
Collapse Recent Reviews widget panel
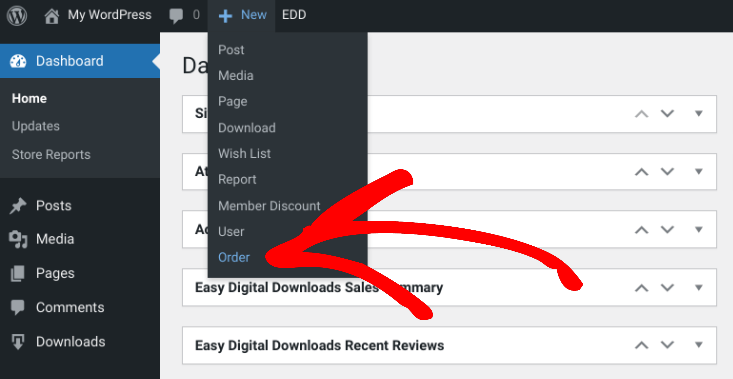pyautogui.click(x=699, y=345)
